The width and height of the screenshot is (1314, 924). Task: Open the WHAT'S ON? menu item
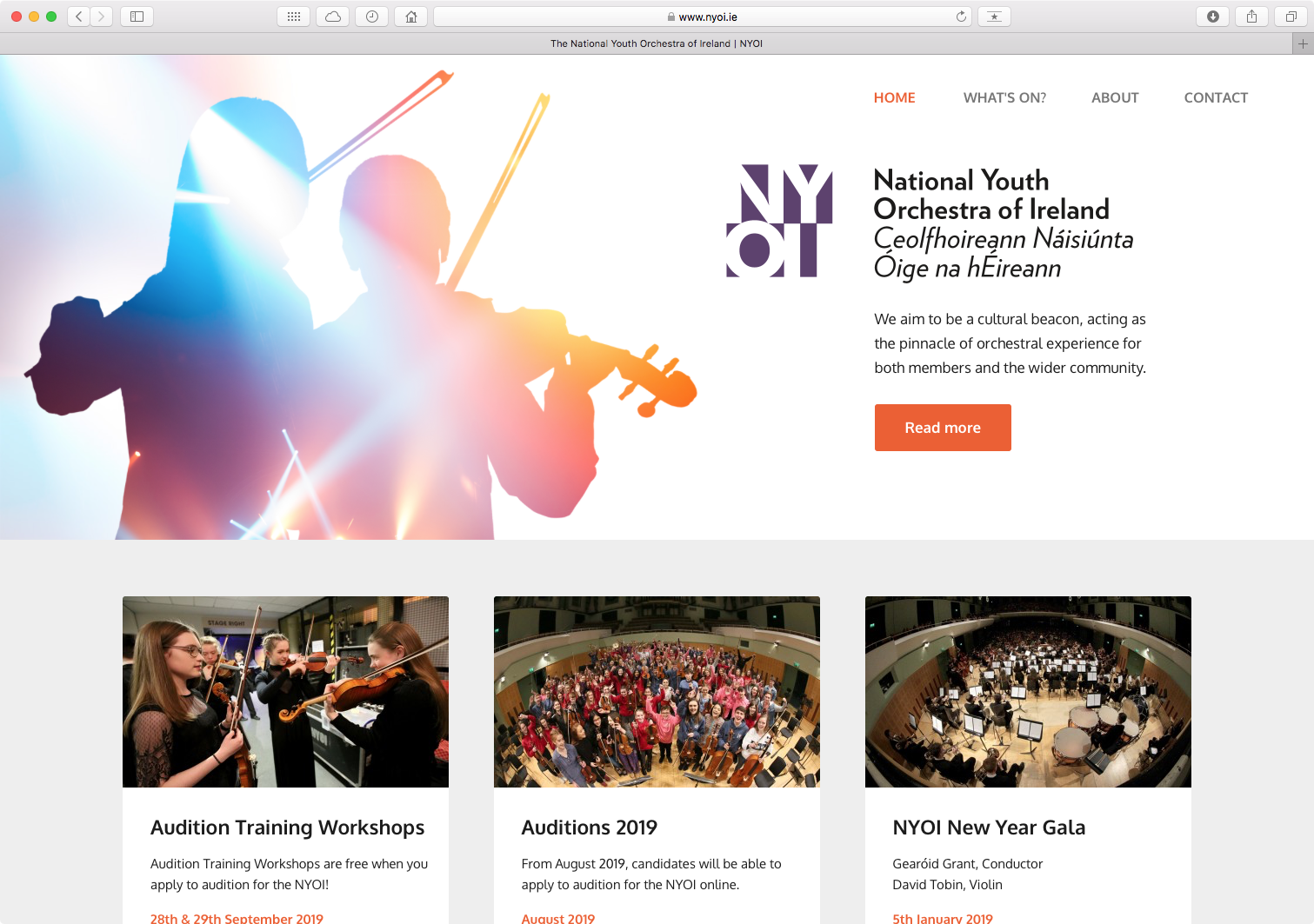click(x=1004, y=97)
